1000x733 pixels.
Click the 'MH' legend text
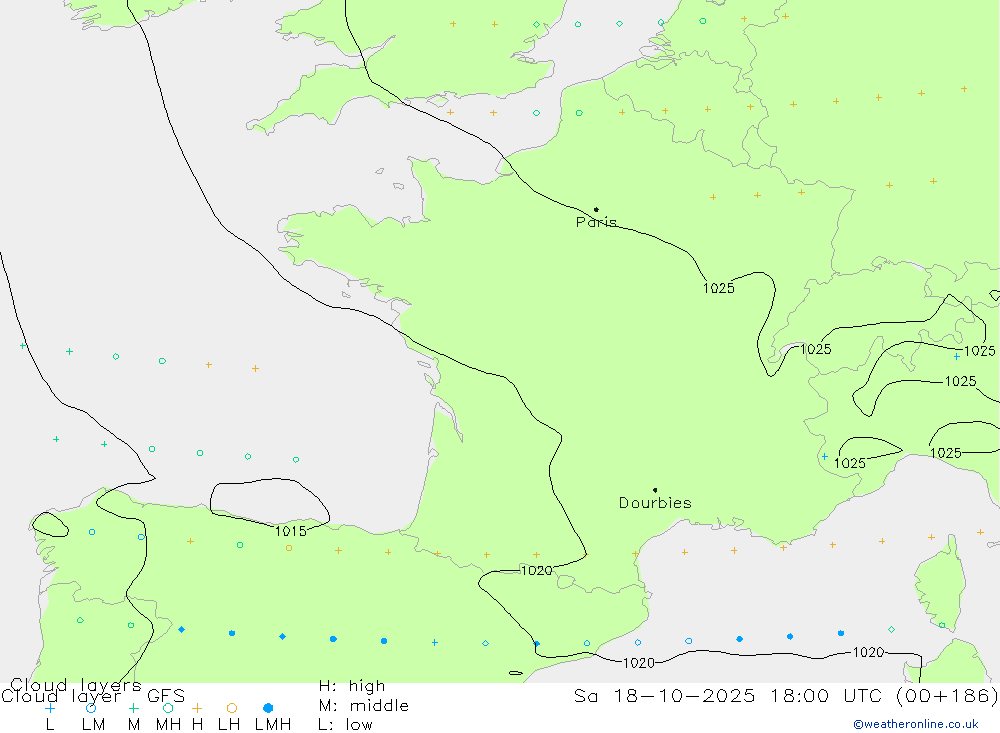168,725
